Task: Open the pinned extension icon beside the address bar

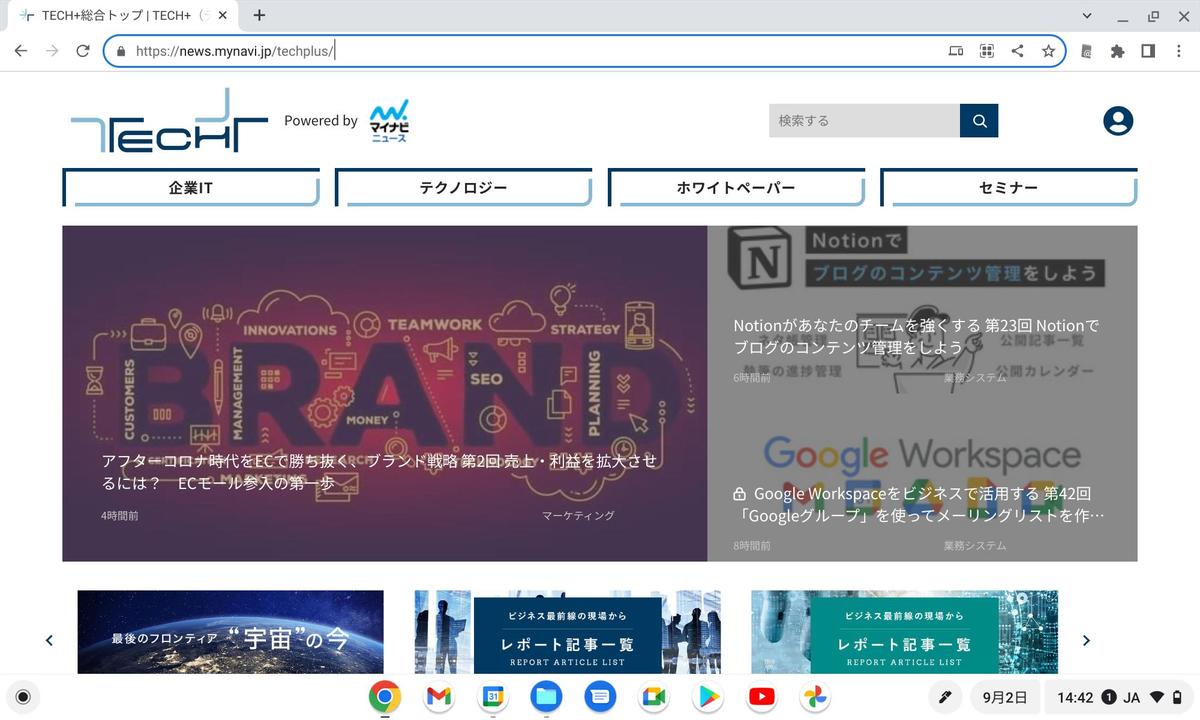Action: point(1087,51)
